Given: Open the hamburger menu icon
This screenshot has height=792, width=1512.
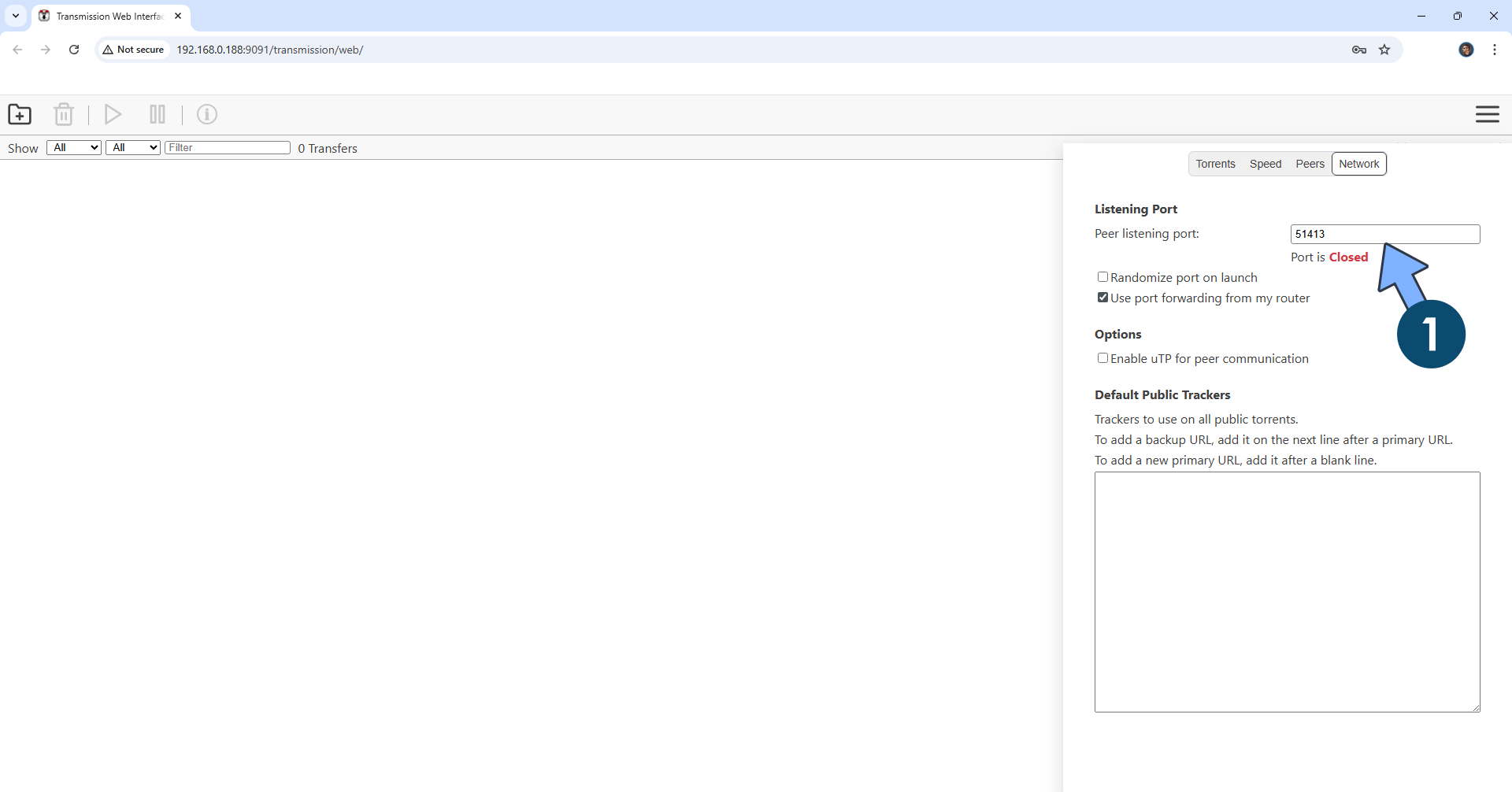Looking at the screenshot, I should click(1487, 114).
